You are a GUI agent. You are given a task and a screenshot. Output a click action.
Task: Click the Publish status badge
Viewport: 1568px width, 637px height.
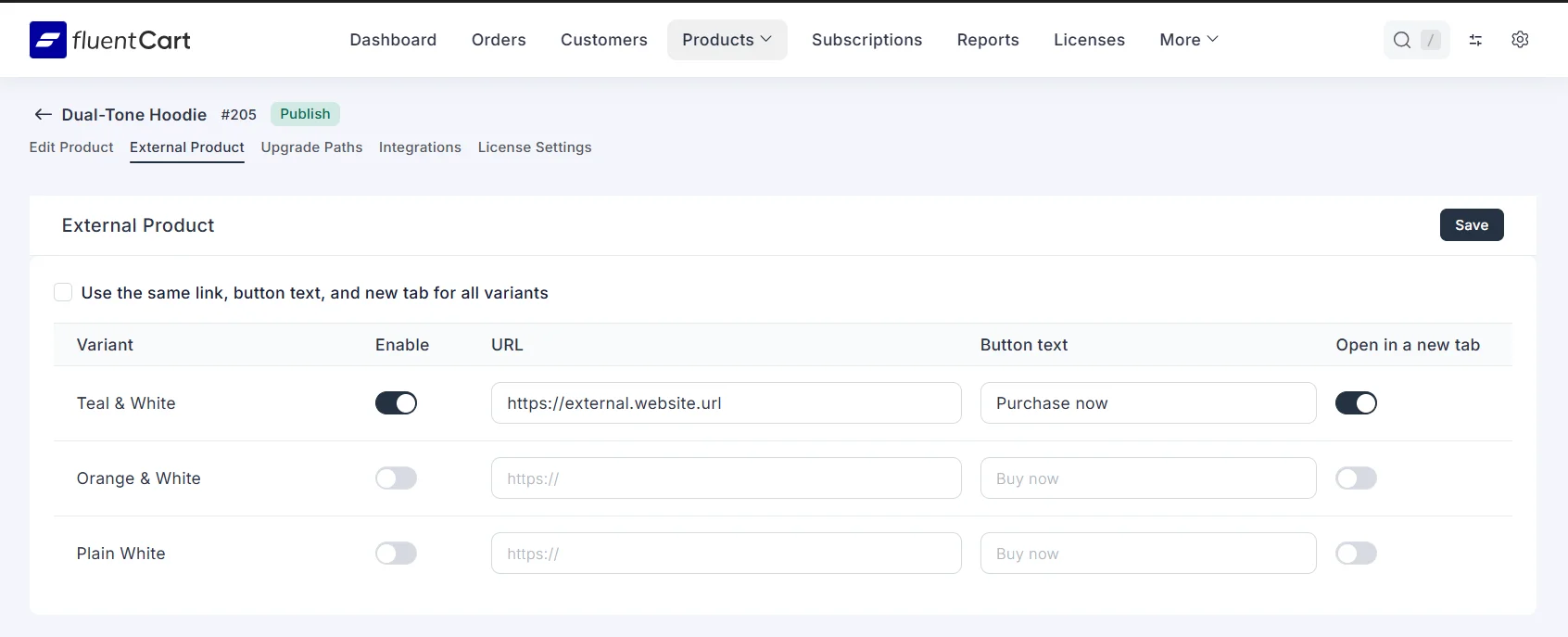pyautogui.click(x=305, y=114)
